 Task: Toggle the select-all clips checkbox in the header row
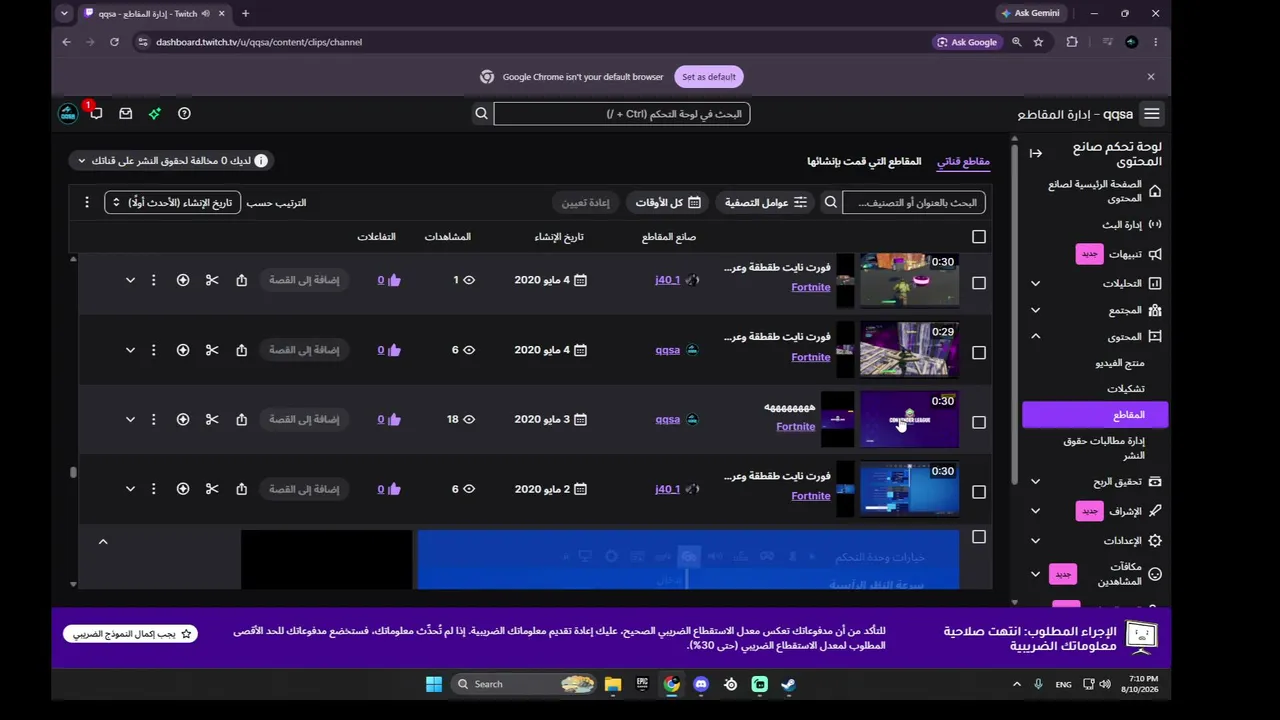pos(979,237)
